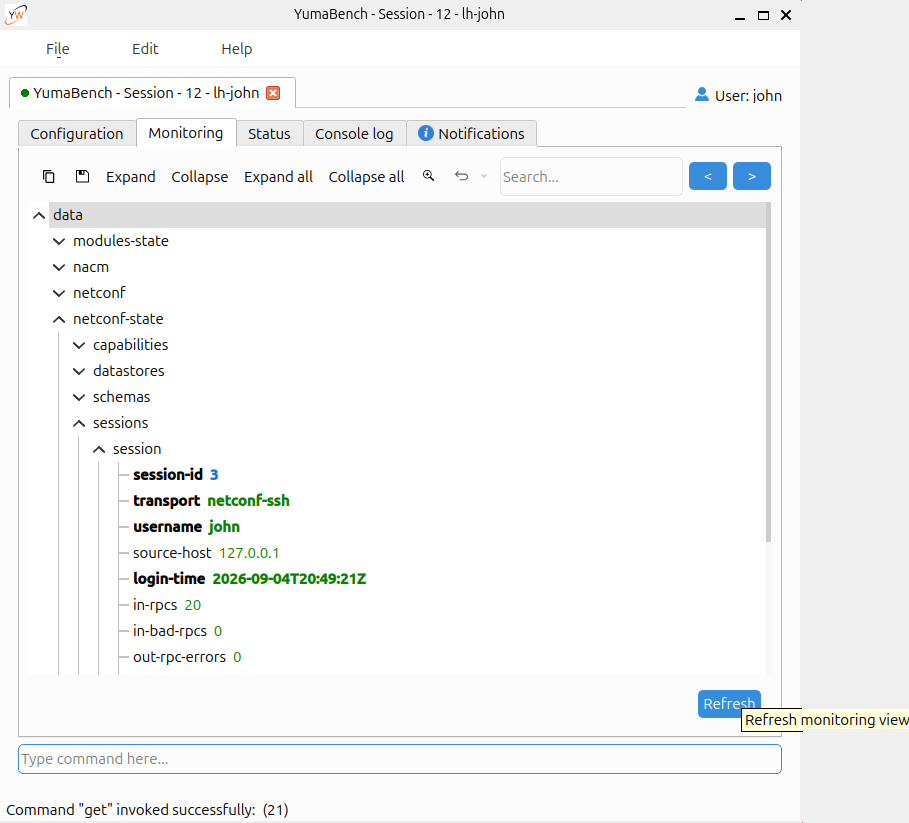Open the dropdown arrow beside undo icon
This screenshot has height=823, width=909.
(x=484, y=176)
